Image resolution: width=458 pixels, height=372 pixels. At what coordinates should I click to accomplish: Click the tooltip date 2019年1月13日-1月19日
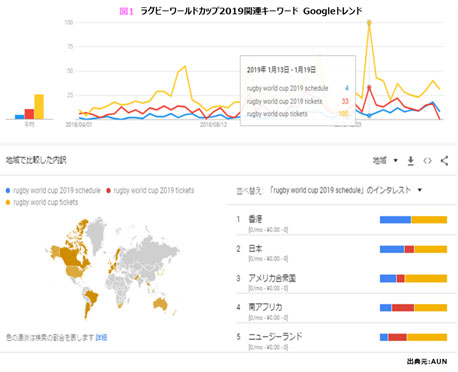click(x=281, y=70)
